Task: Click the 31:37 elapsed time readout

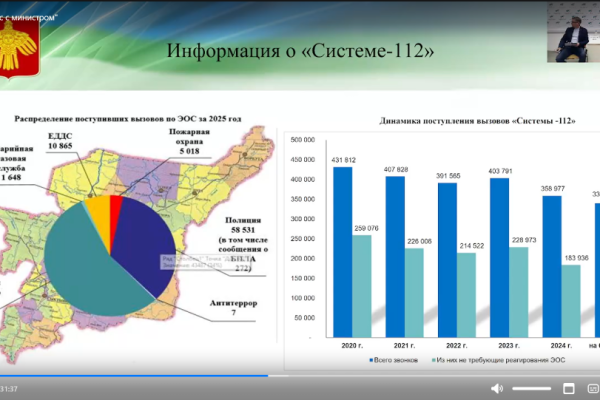Action: point(9,389)
